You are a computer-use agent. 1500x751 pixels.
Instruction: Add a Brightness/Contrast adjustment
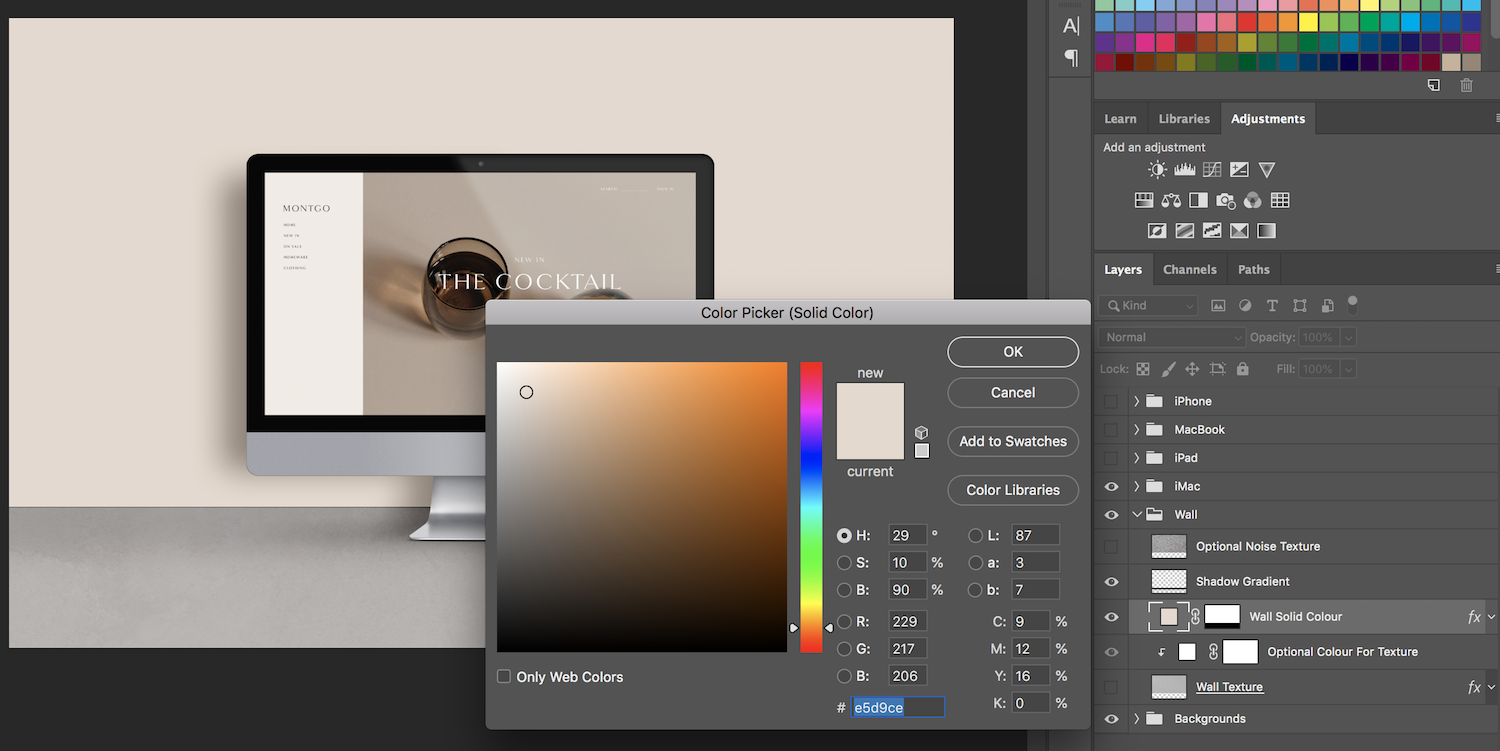point(1157,170)
